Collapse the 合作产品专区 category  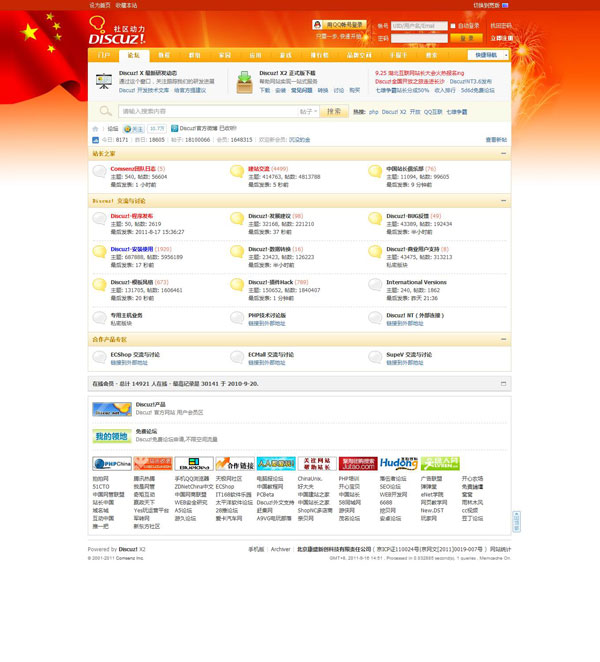click(x=503, y=339)
